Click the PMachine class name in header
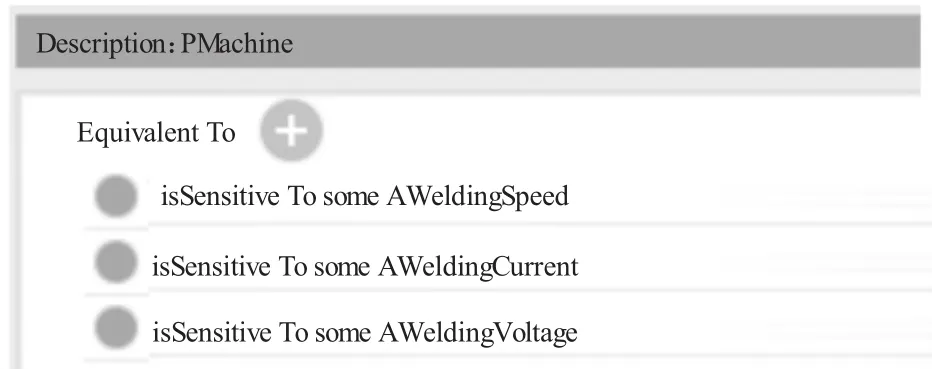Image resolution: width=932 pixels, height=369 pixels. (x=237, y=43)
